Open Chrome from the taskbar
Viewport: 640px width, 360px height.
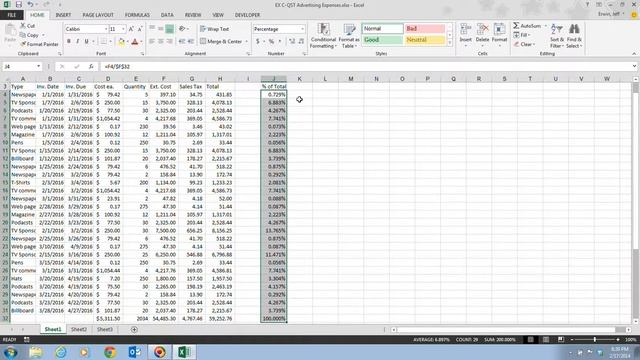(109, 352)
